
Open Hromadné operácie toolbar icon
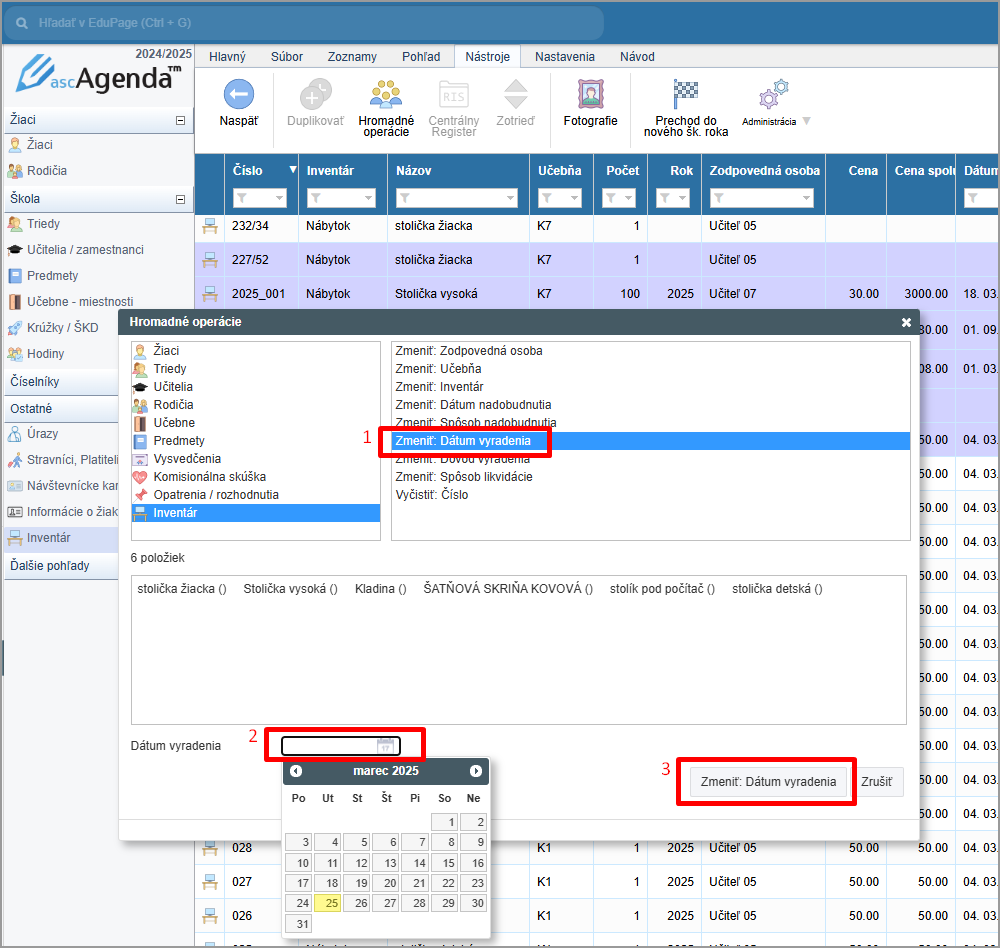click(x=386, y=94)
